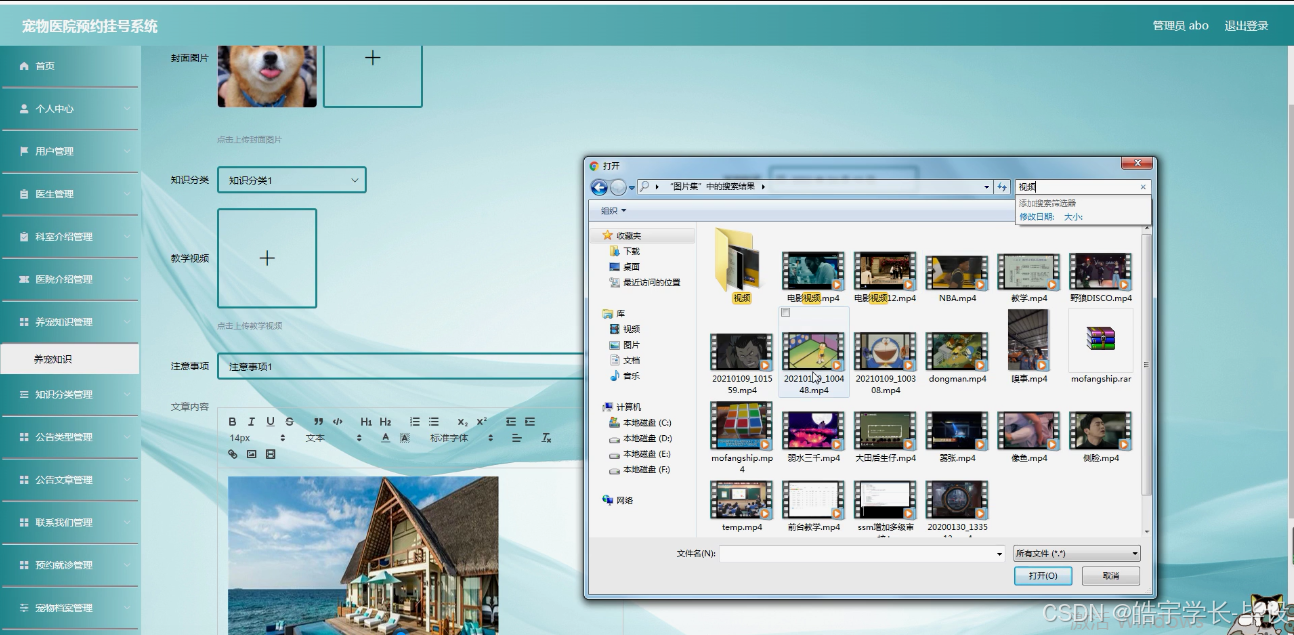Open the 文本 paragraph style dropdown
Image resolution: width=1294 pixels, height=635 pixels.
(334, 438)
